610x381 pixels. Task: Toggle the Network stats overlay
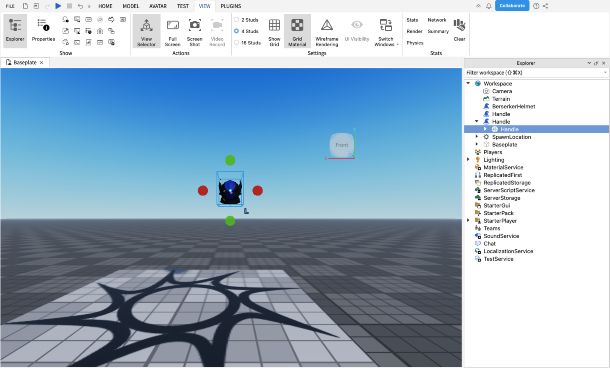437,20
